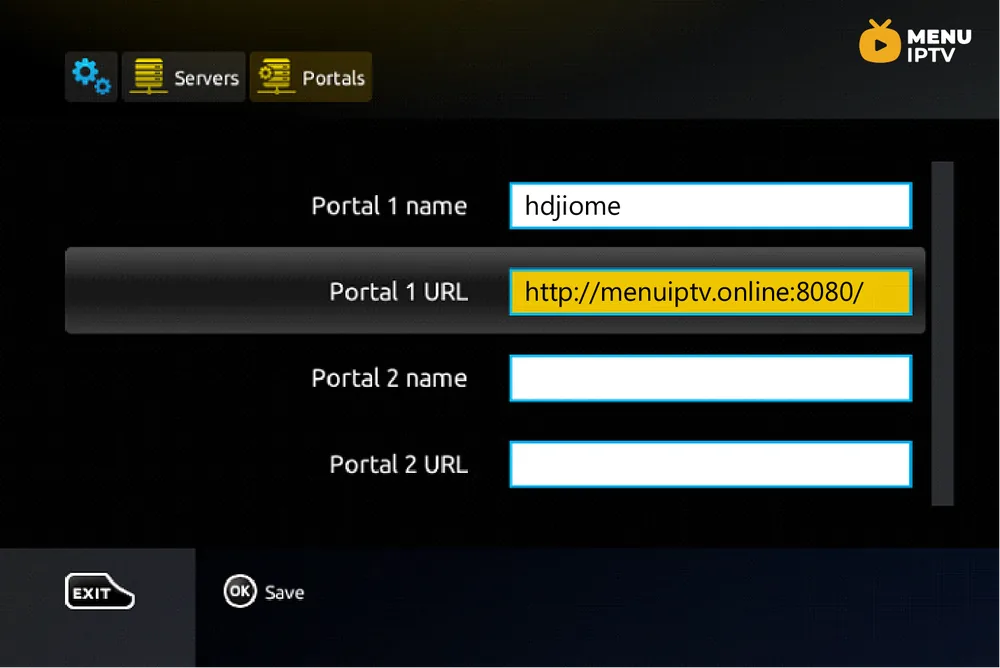Viewport: 1000px width, 668px height.
Task: Switch to the Servers tab
Action: 184,77
